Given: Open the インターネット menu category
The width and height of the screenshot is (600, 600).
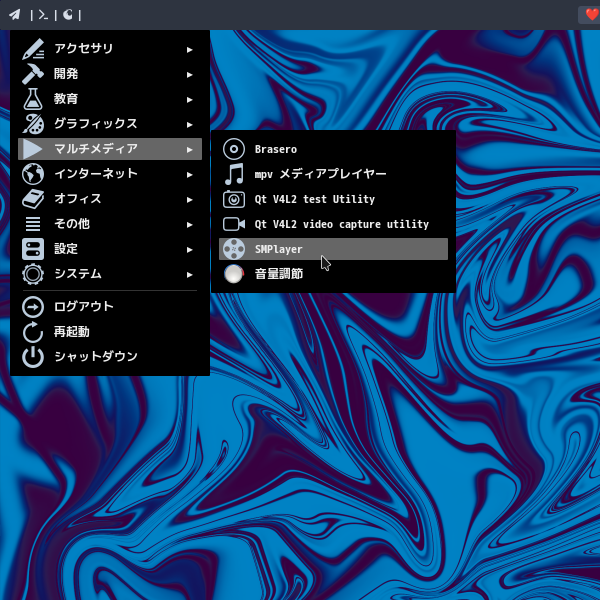Looking at the screenshot, I should pyautogui.click(x=110, y=174).
